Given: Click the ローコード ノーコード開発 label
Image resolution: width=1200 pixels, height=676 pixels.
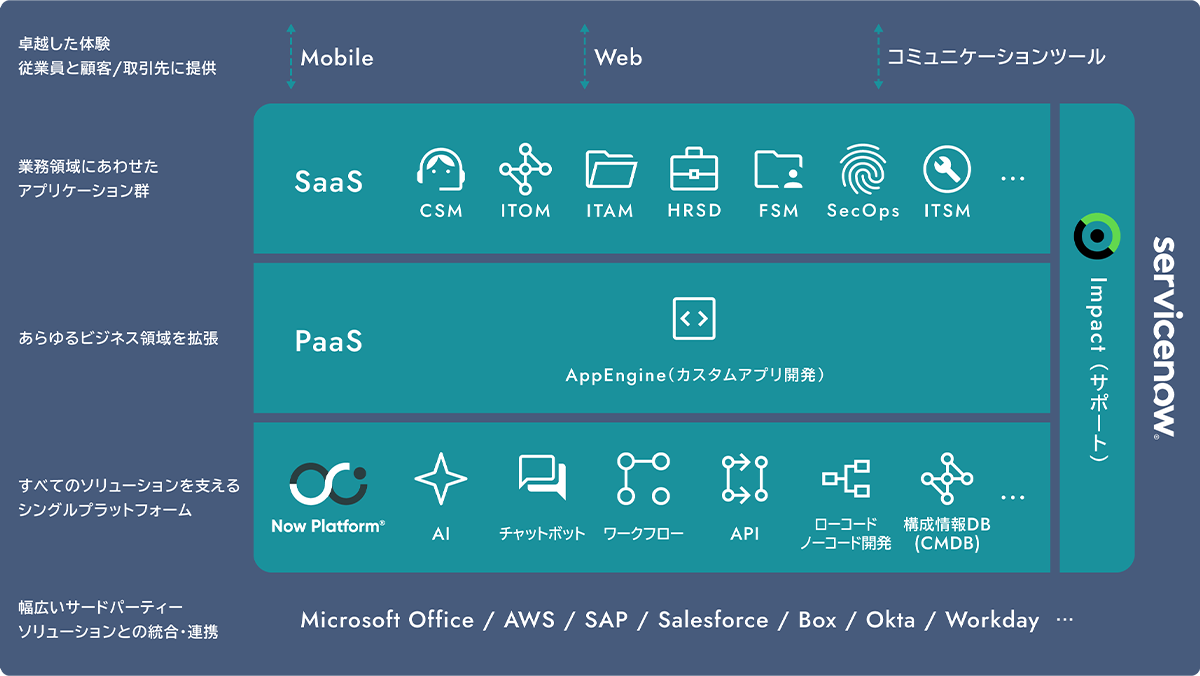Looking at the screenshot, I should click(x=845, y=534).
